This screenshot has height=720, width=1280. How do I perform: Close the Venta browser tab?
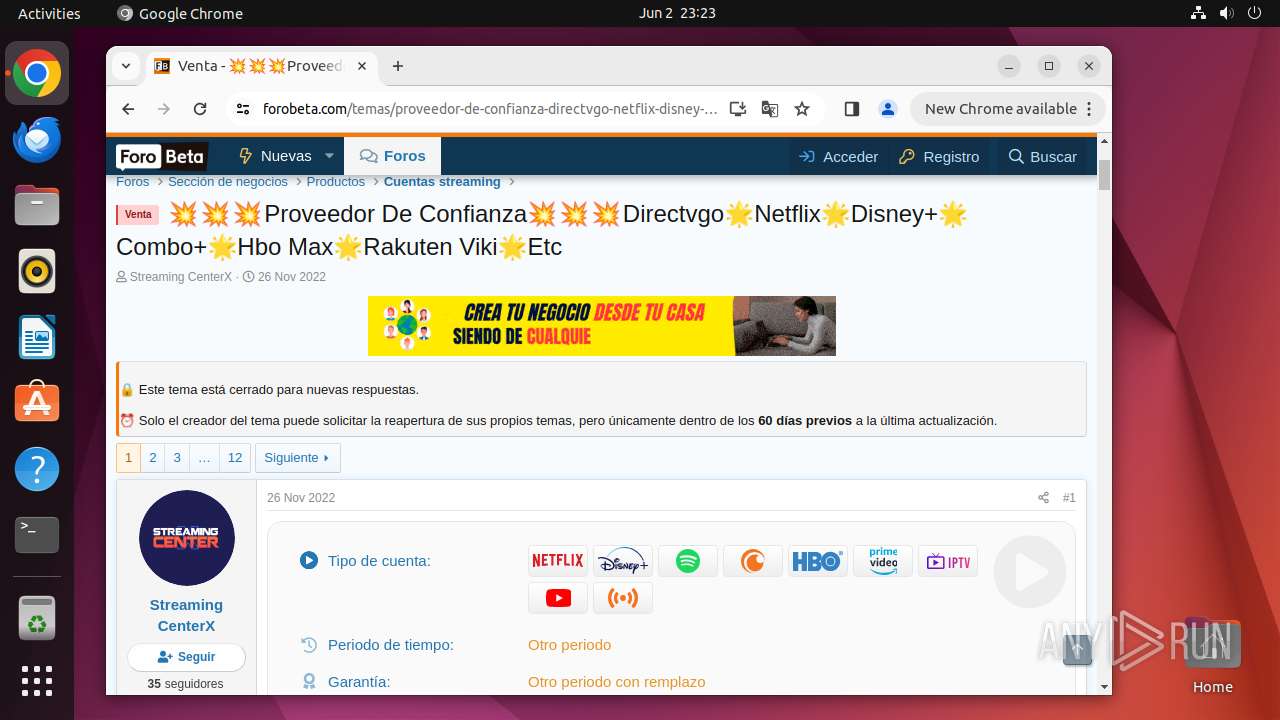coord(362,66)
